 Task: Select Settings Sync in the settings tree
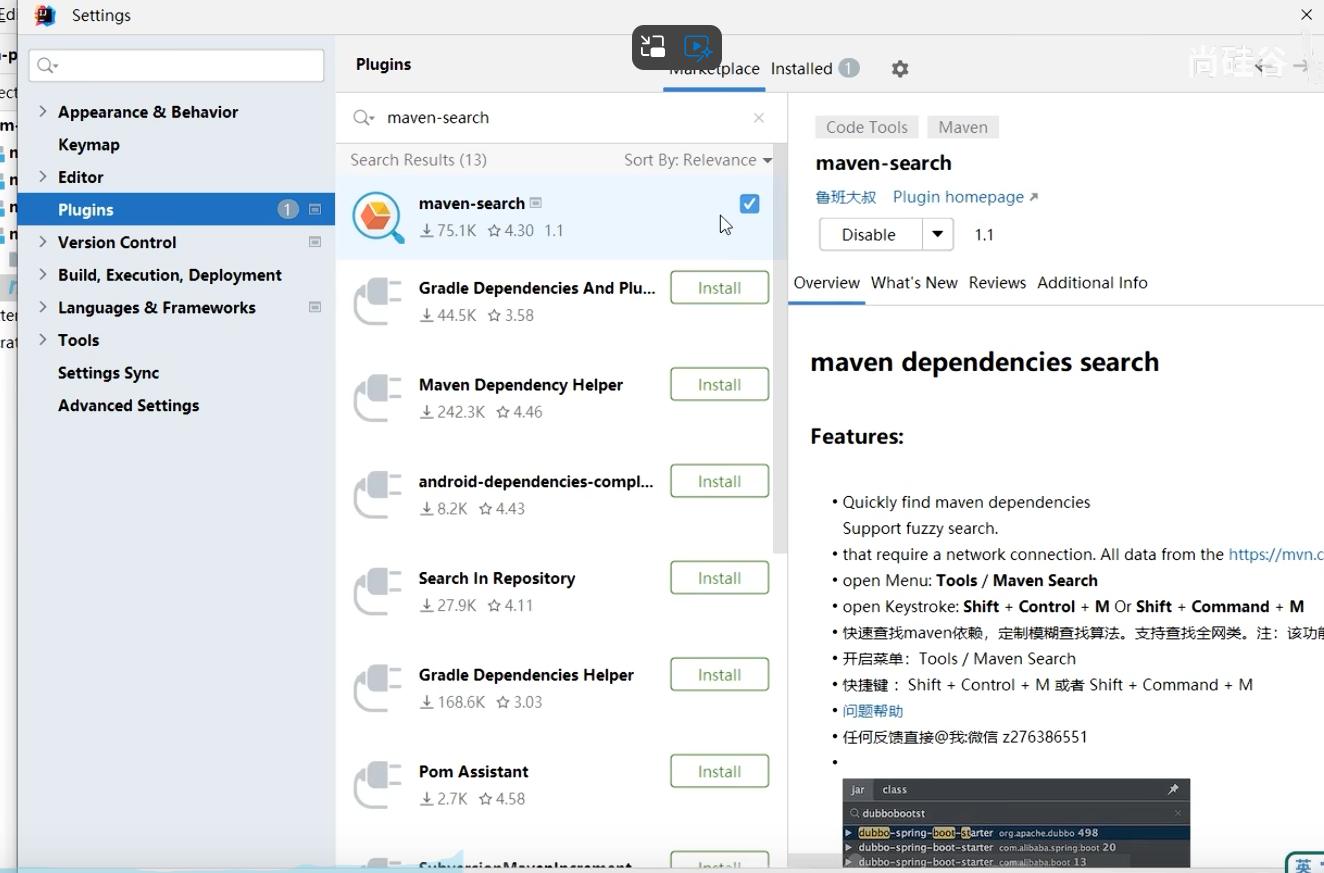109,372
